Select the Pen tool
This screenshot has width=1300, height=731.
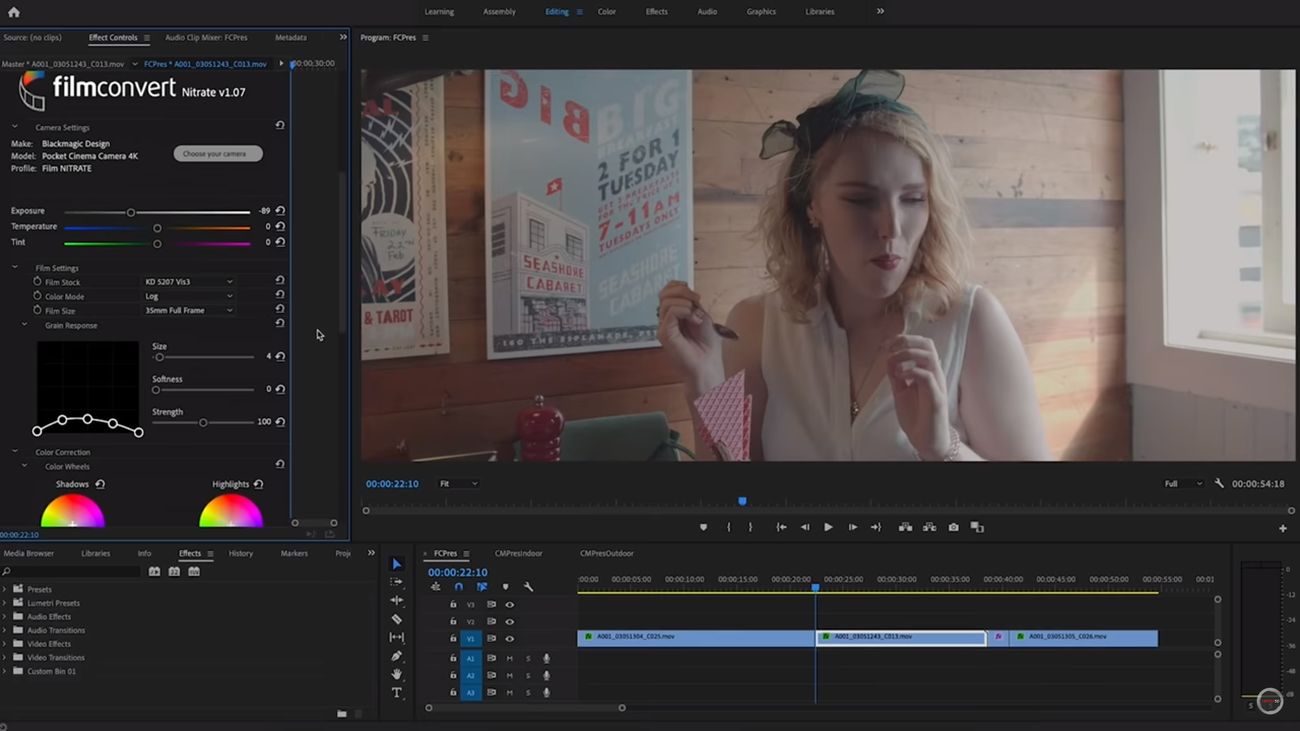tap(397, 656)
